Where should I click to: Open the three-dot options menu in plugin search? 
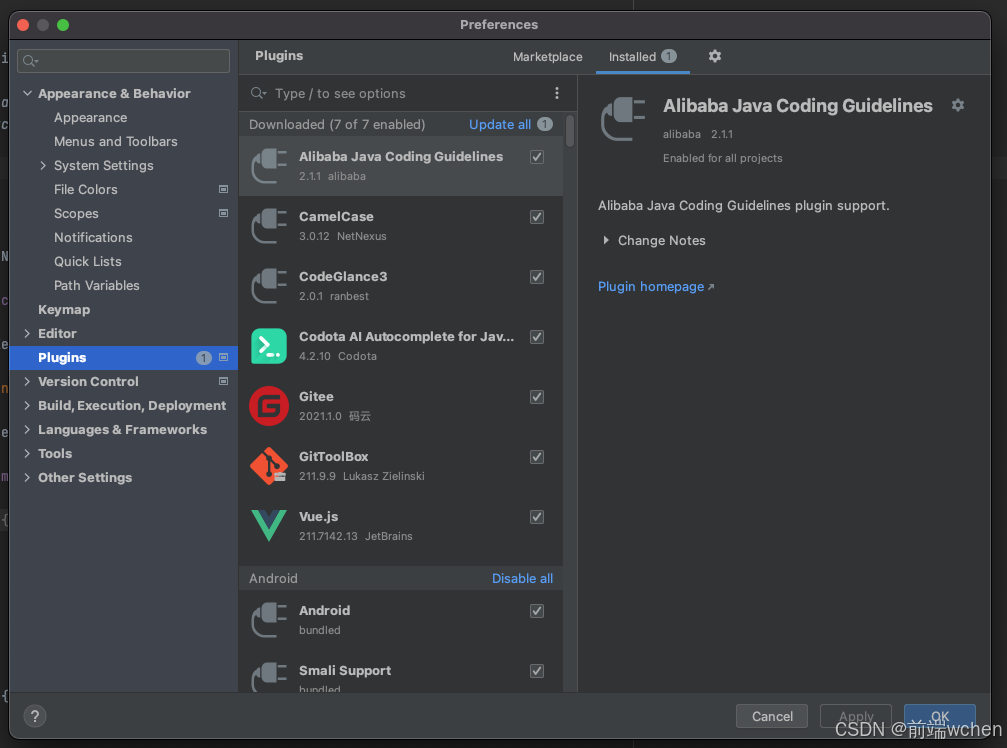(x=556, y=93)
